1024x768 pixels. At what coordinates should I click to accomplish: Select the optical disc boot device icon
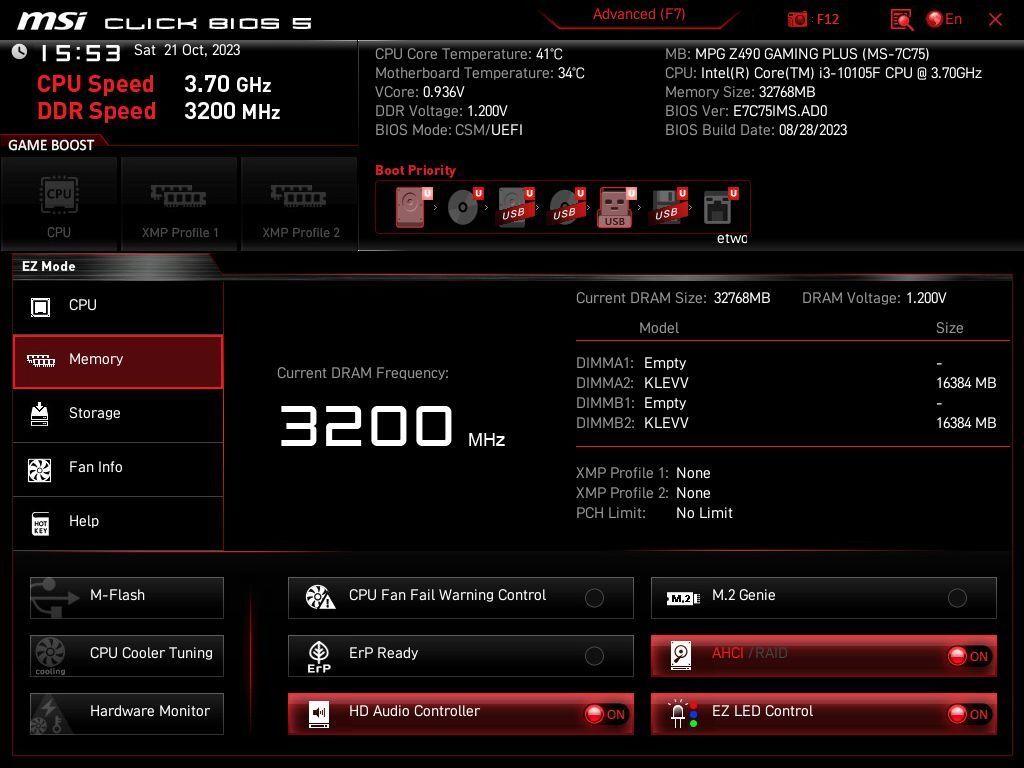click(465, 207)
